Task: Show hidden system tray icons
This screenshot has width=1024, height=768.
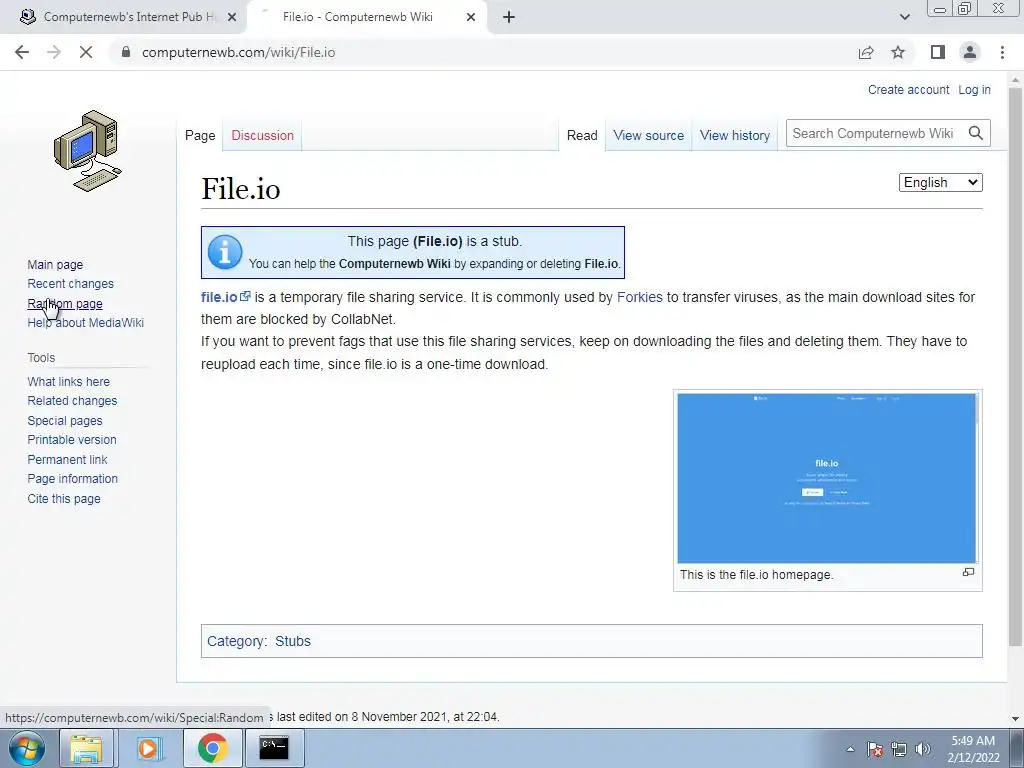Action: pos(850,749)
